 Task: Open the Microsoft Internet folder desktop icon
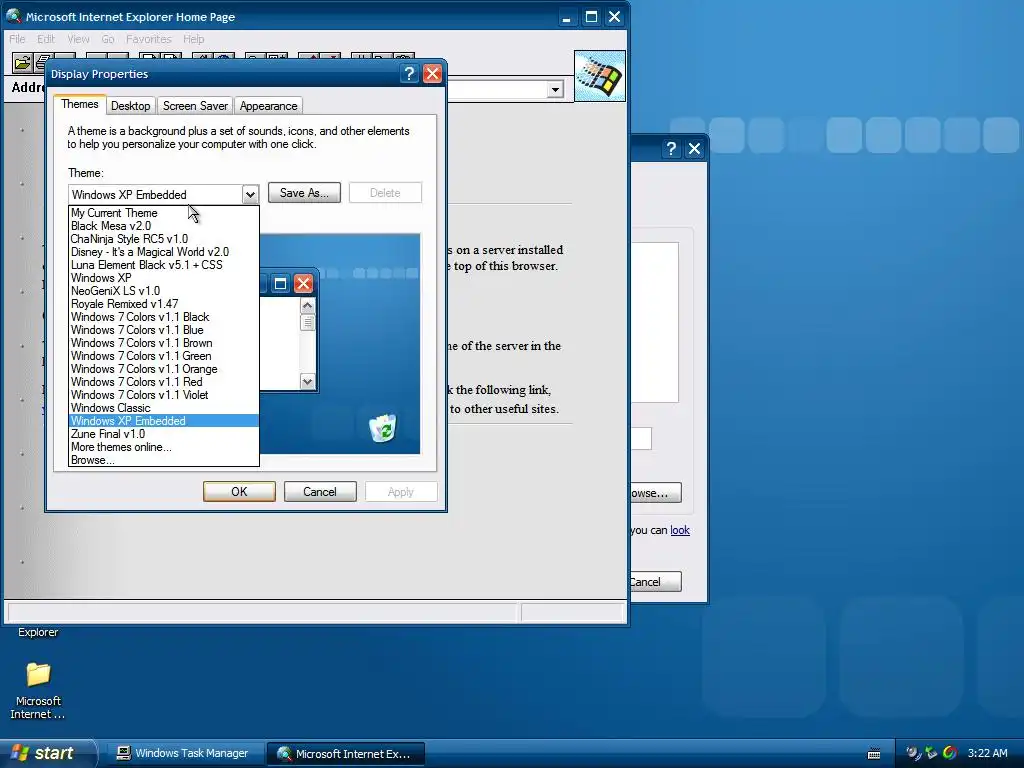[x=38, y=691]
